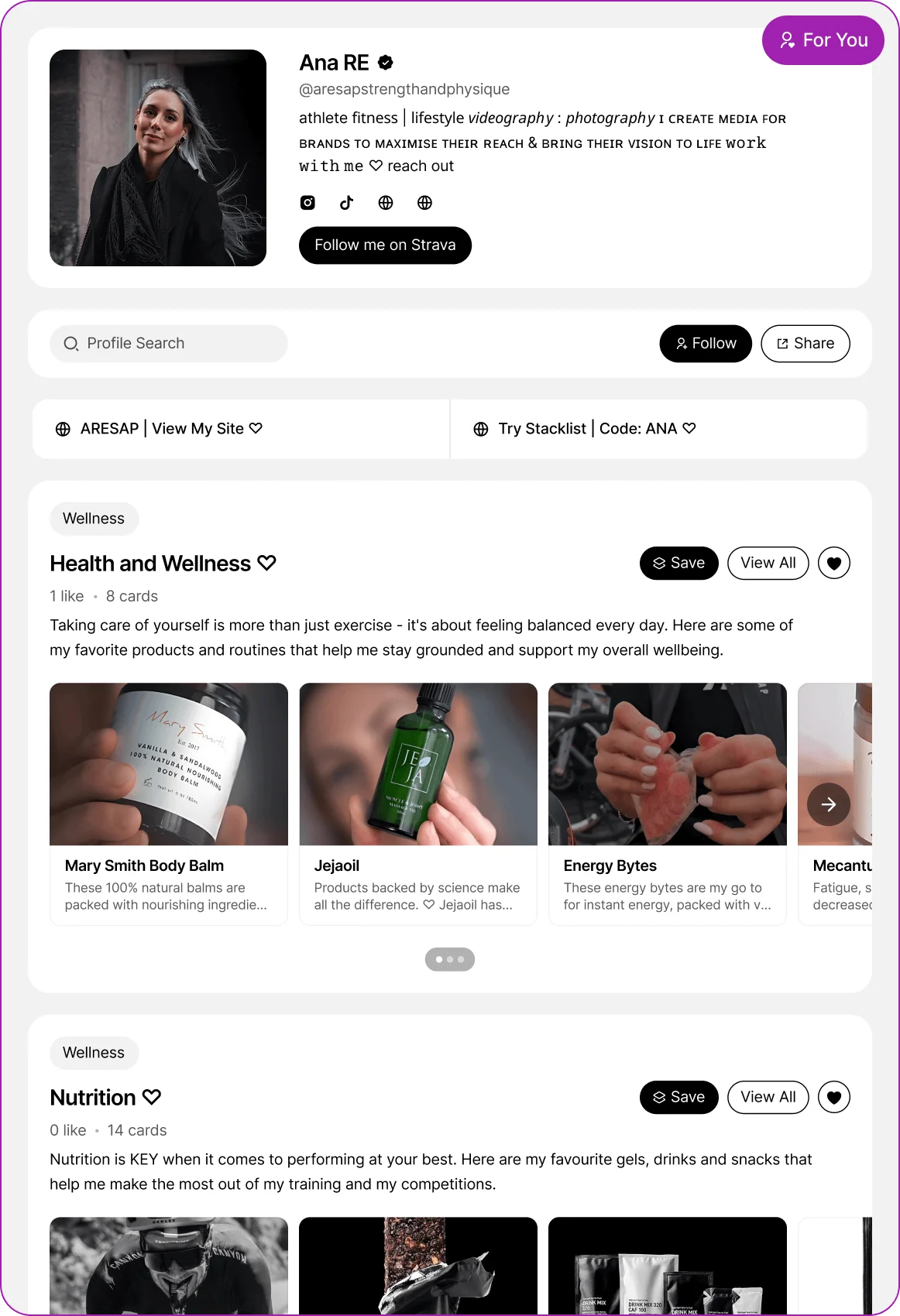Like the Health and Wellness collection heart
This screenshot has height=1316, width=900.
[x=833, y=564]
